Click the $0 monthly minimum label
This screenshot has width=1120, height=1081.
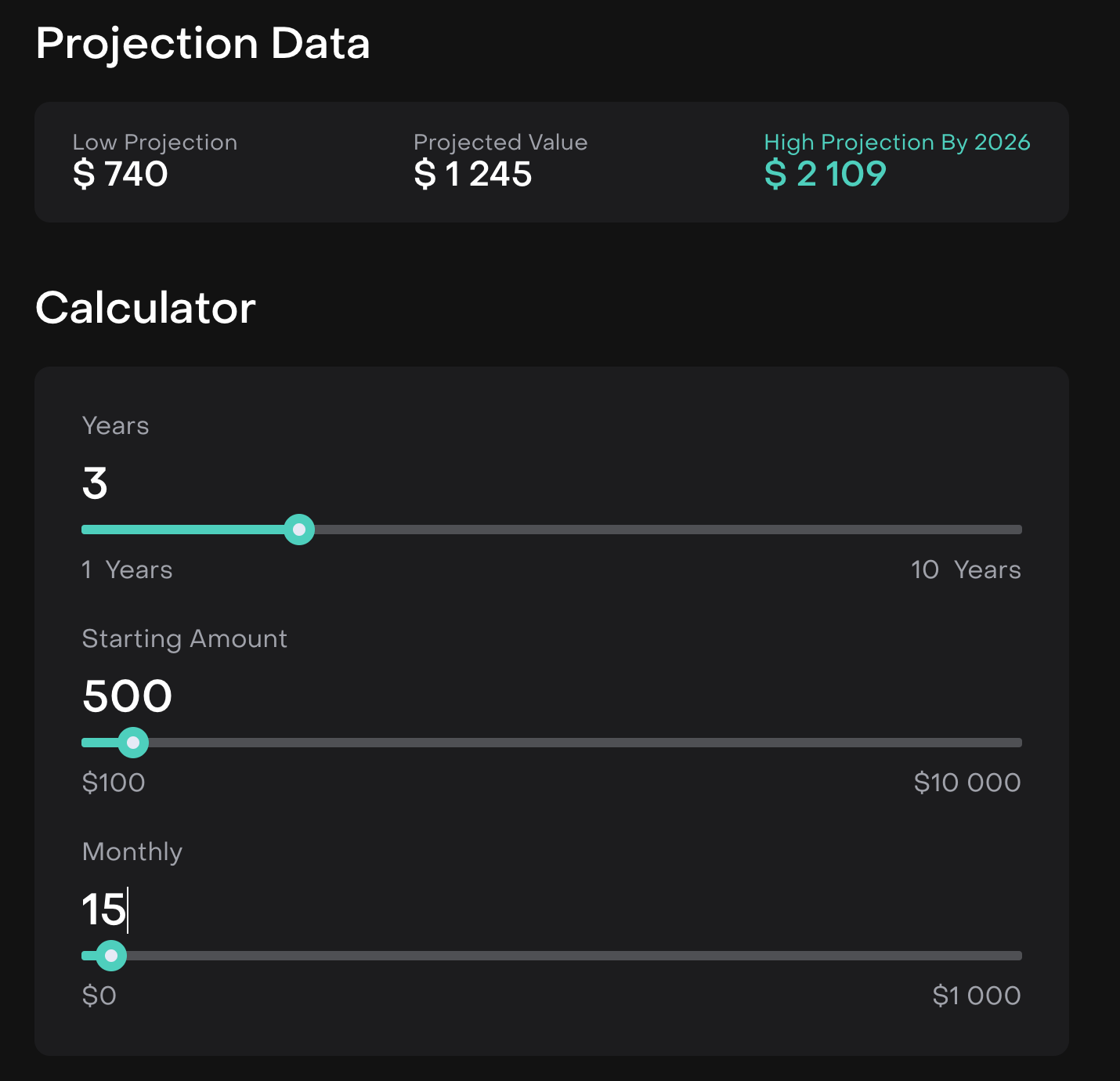coord(99,996)
